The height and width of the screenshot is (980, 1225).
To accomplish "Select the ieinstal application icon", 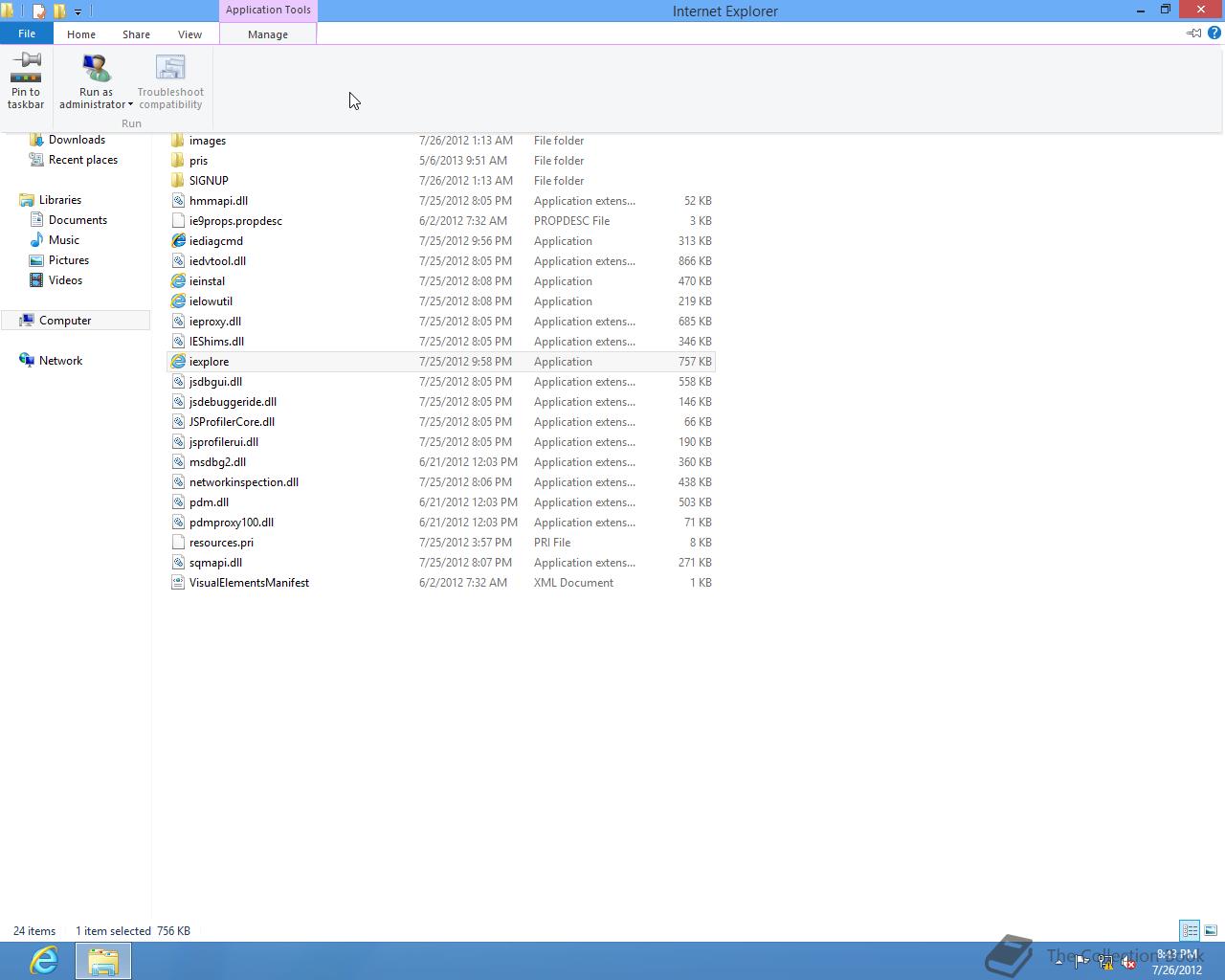I will pyautogui.click(x=178, y=281).
